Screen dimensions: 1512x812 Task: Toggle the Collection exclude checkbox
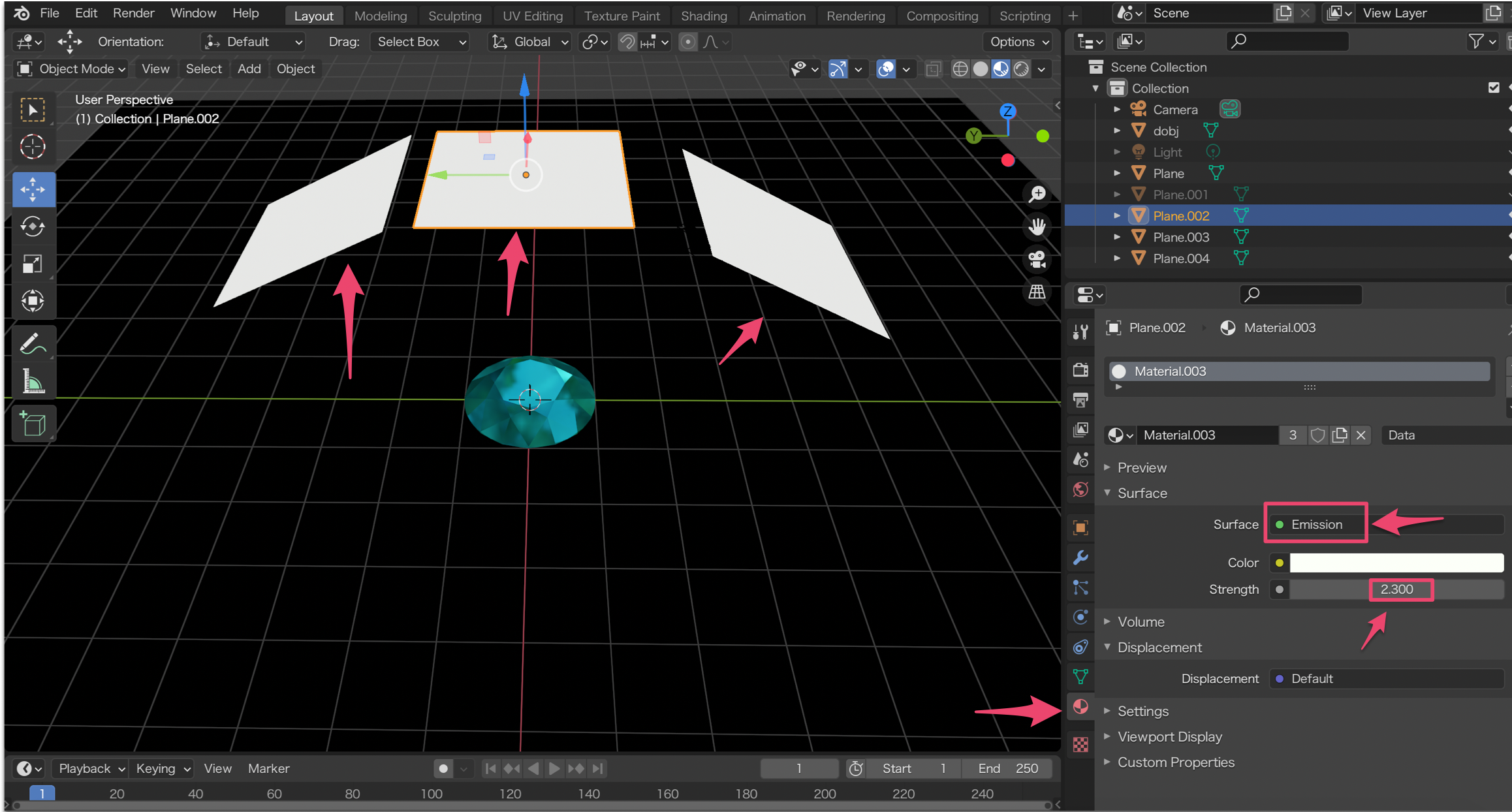coord(1493,87)
